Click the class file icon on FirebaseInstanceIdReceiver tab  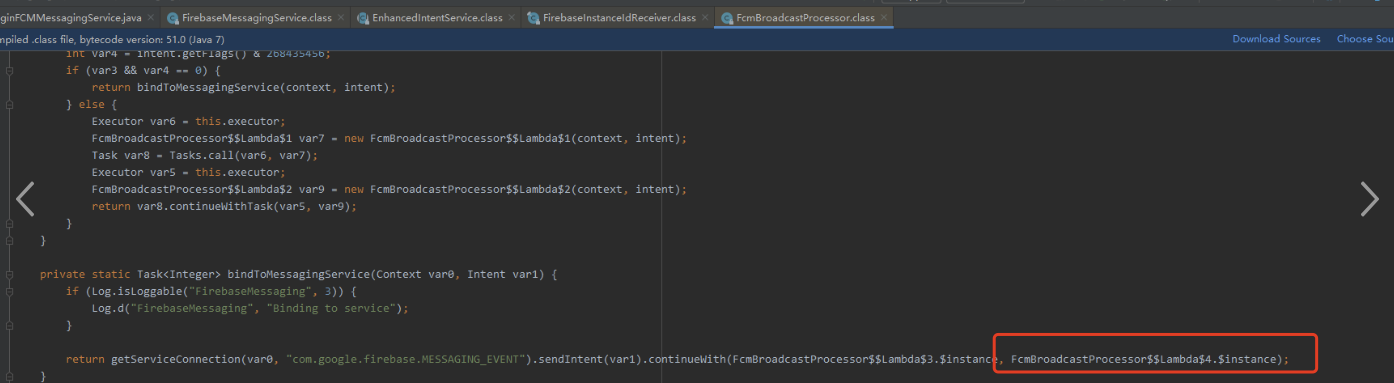[x=534, y=18]
